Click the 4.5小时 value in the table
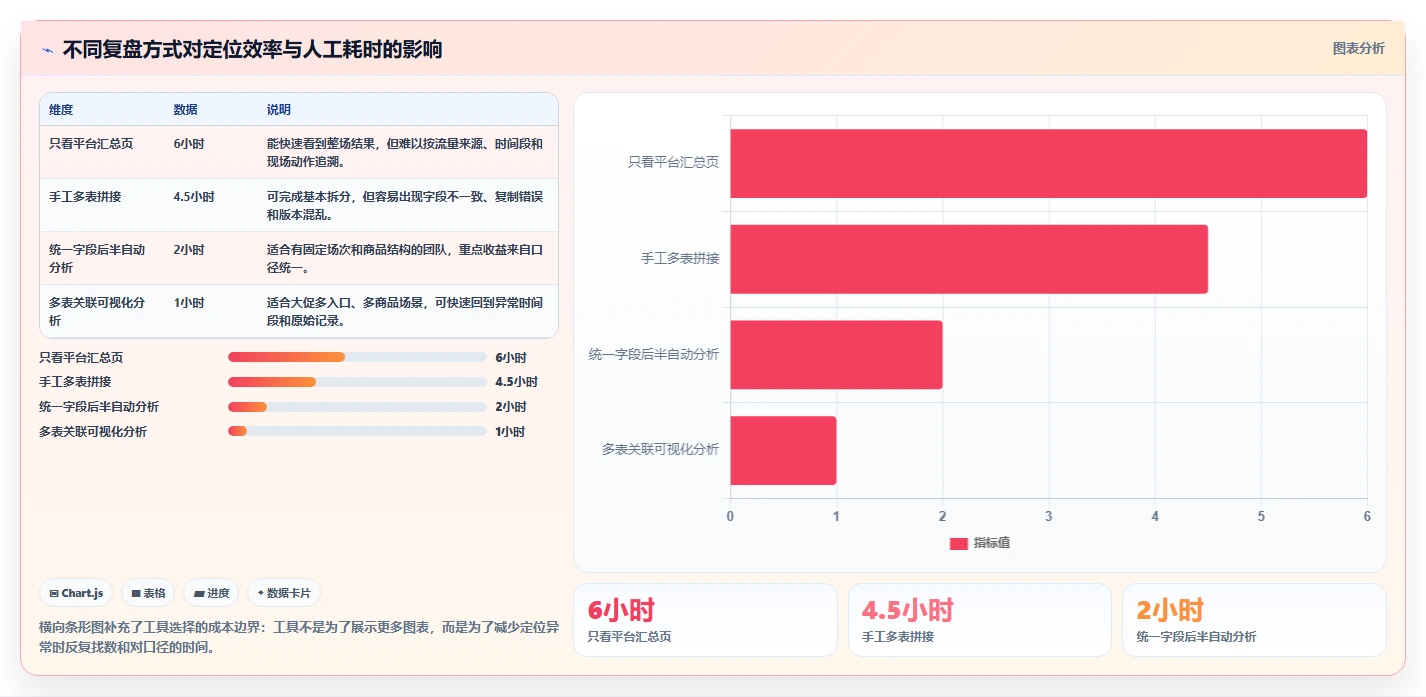 pyautogui.click(x=194, y=197)
